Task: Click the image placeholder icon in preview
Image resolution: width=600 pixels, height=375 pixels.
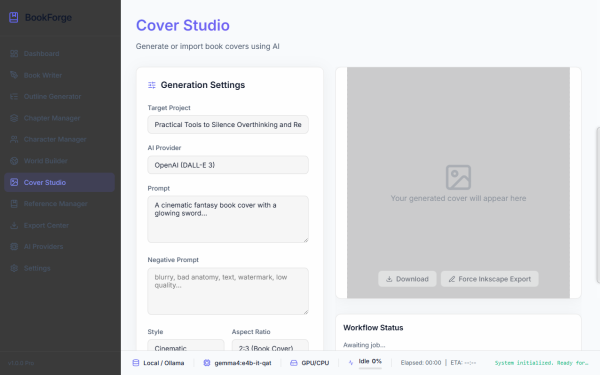Action: point(458,177)
